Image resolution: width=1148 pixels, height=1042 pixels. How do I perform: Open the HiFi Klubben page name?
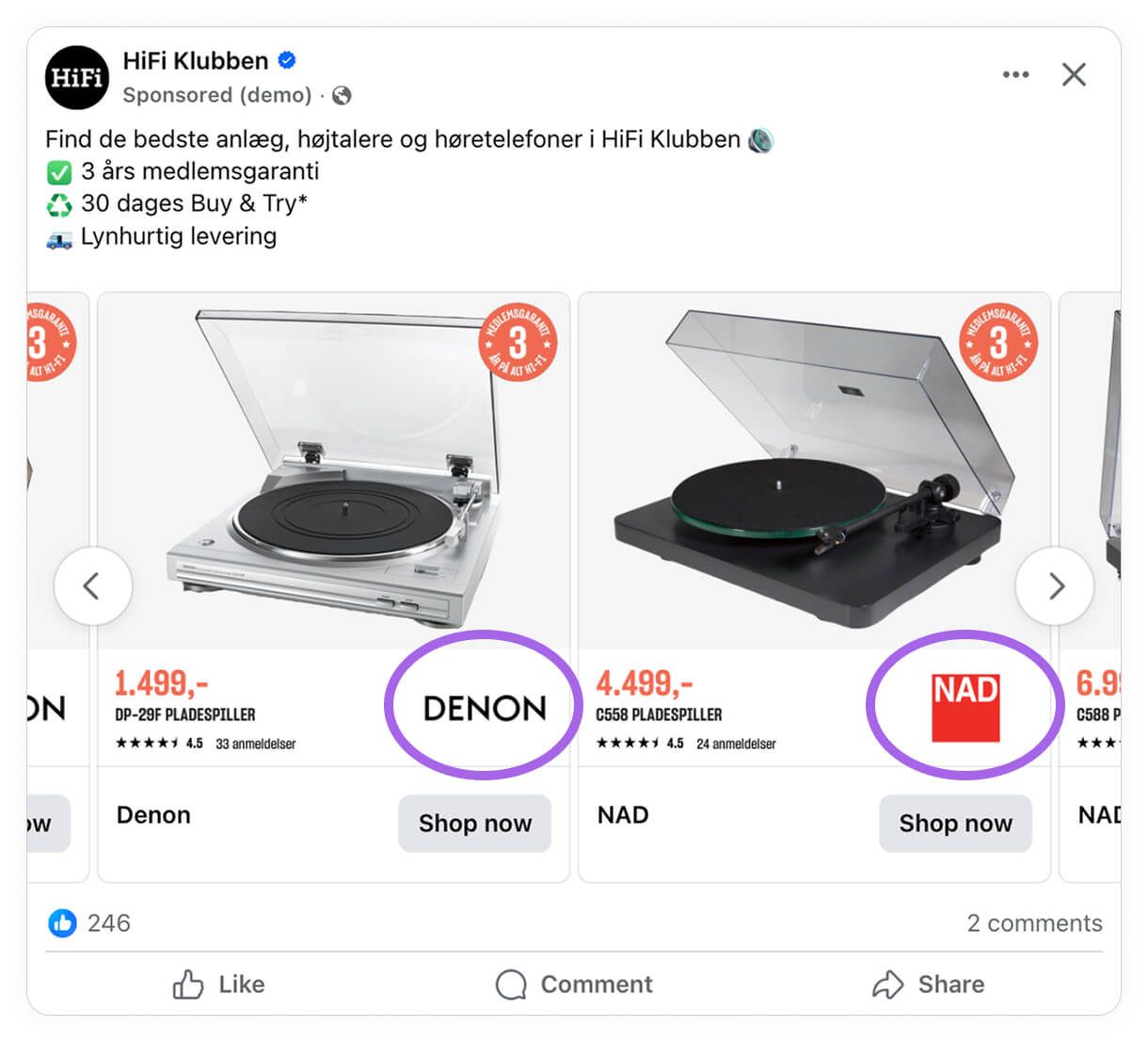[196, 61]
